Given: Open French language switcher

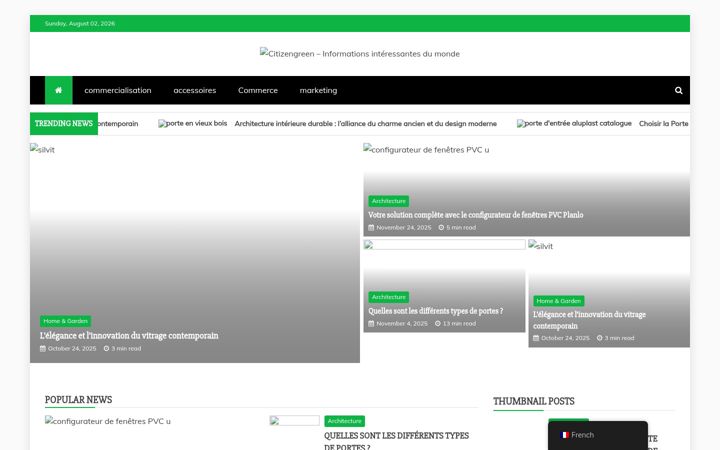Looking at the screenshot, I should (x=598, y=435).
